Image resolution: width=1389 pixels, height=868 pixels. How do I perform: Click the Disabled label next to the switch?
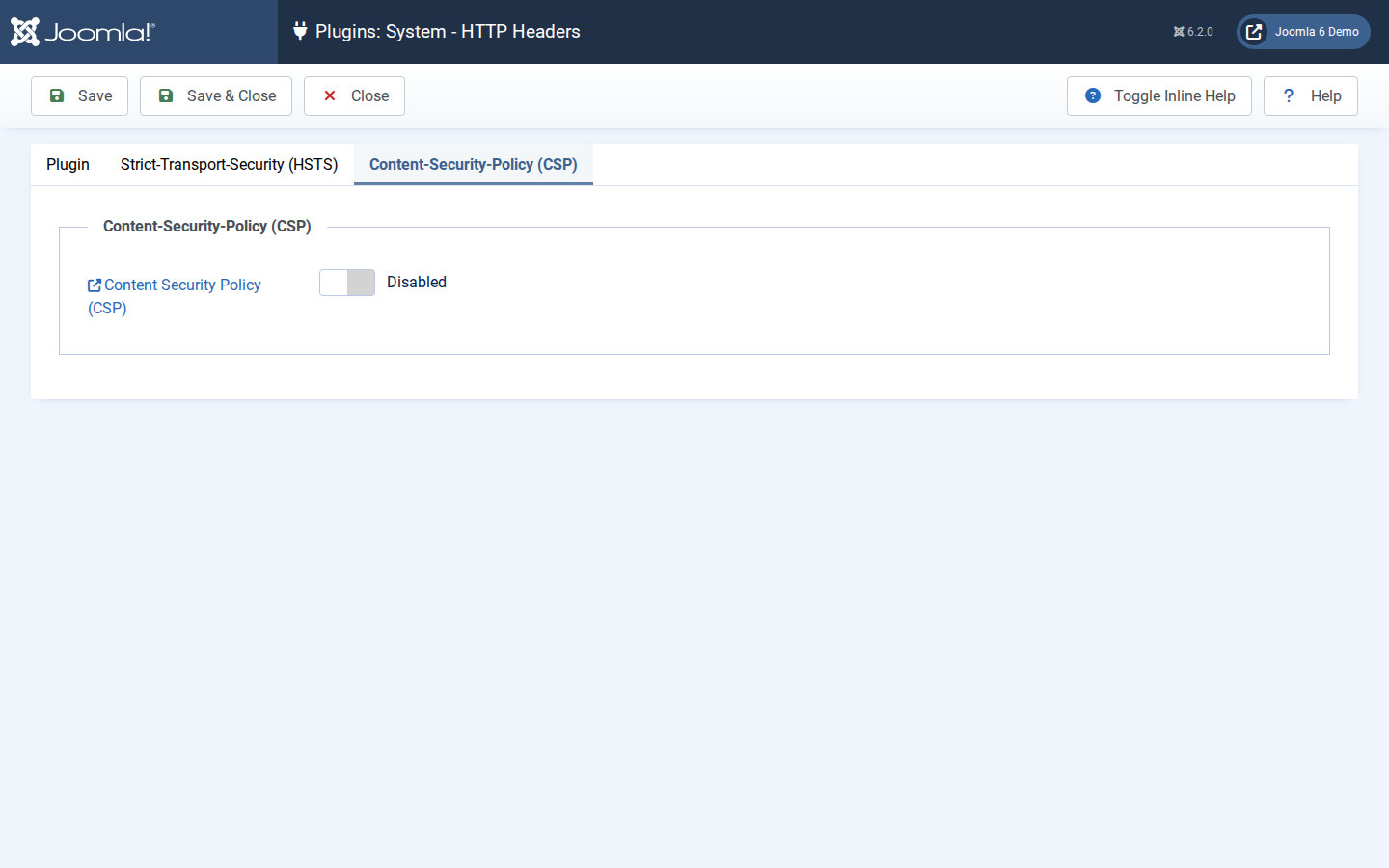[x=417, y=283]
